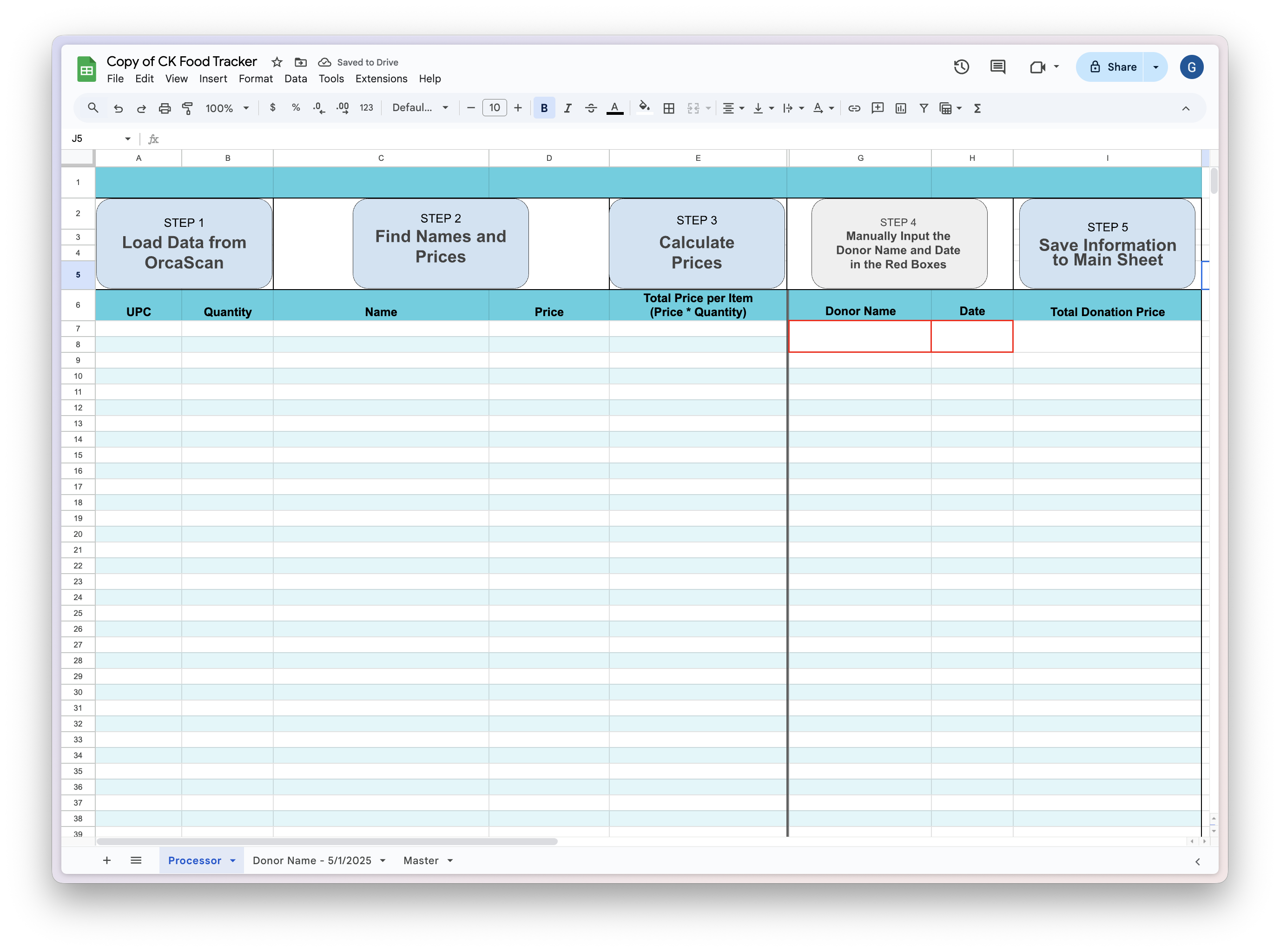The height and width of the screenshot is (952, 1280).
Task: Open the Extensions menu
Action: (381, 79)
